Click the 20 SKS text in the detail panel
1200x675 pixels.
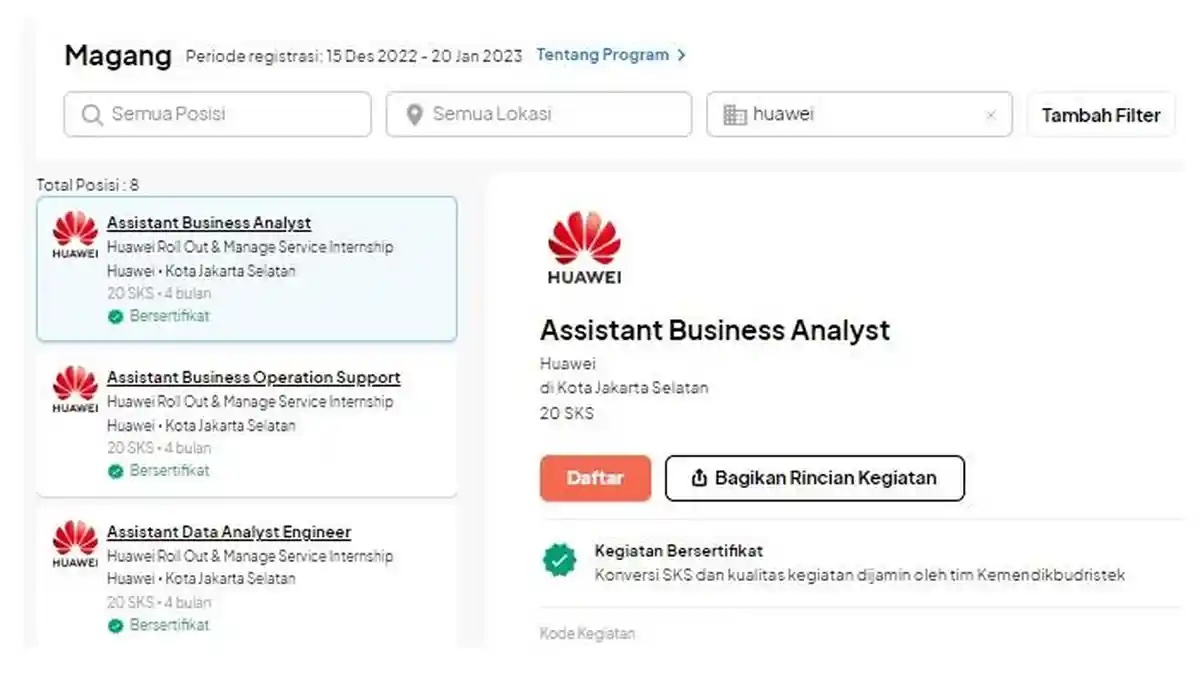tap(567, 413)
